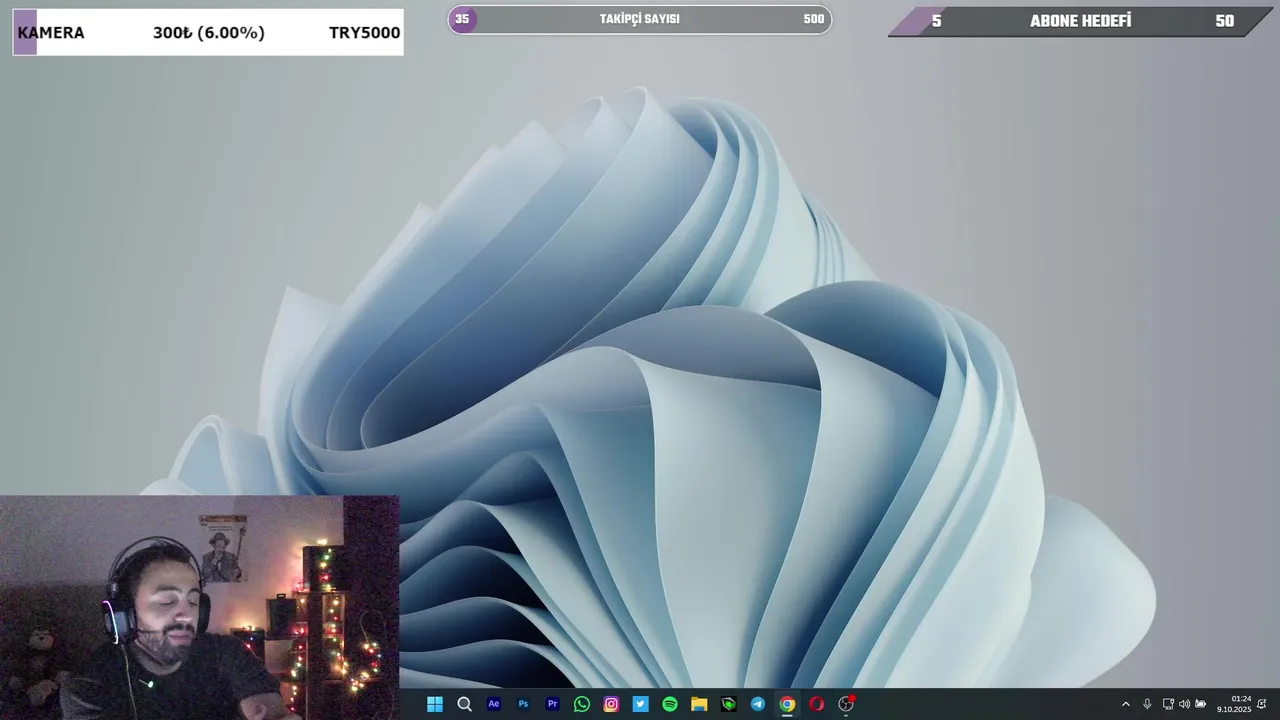This screenshot has width=1280, height=720.
Task: Open the volume speaker tray icon
Action: [1184, 704]
